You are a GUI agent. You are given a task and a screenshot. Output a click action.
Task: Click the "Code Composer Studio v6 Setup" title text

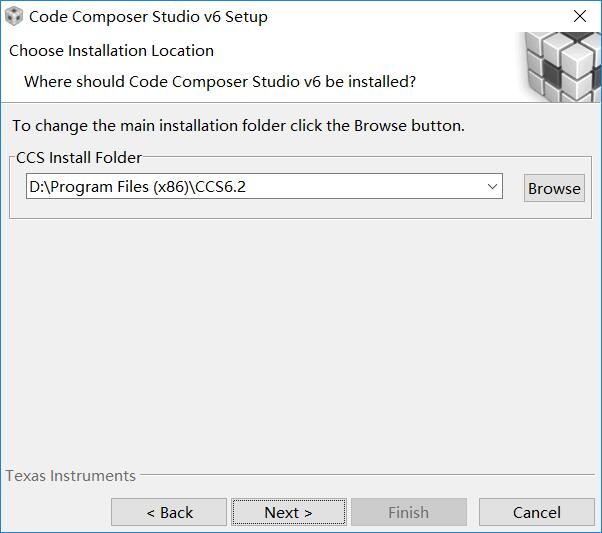pyautogui.click(x=148, y=17)
